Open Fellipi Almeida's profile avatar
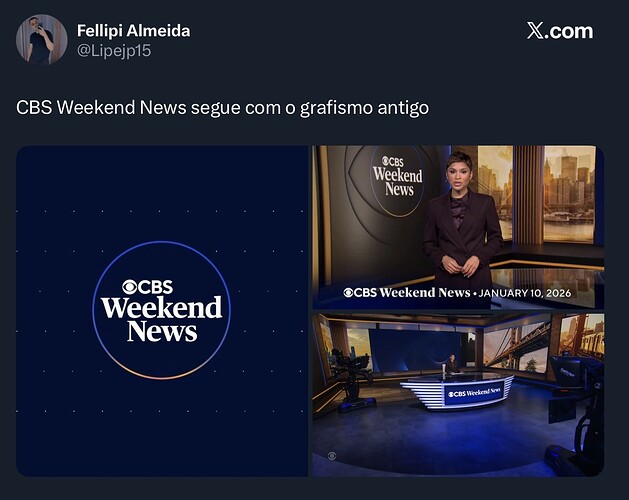The width and height of the screenshot is (629, 500). tap(41, 39)
